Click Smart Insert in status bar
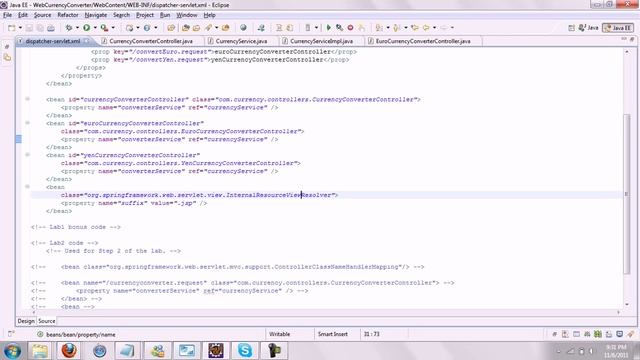This screenshot has height=360, width=640. [x=333, y=334]
